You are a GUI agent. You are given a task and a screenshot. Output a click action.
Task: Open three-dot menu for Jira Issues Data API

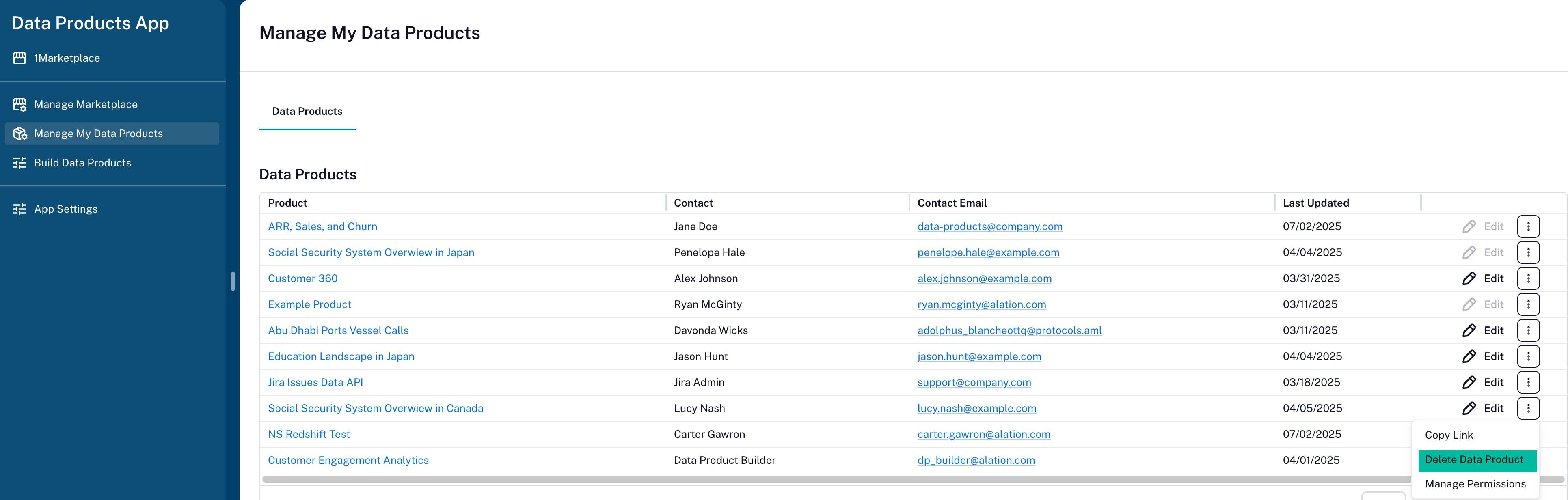coord(1528,383)
